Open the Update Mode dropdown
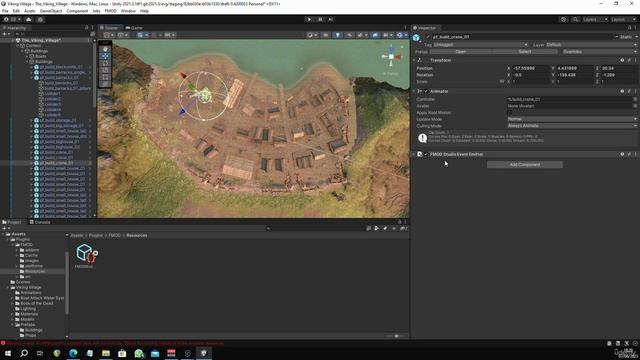 tap(572, 119)
